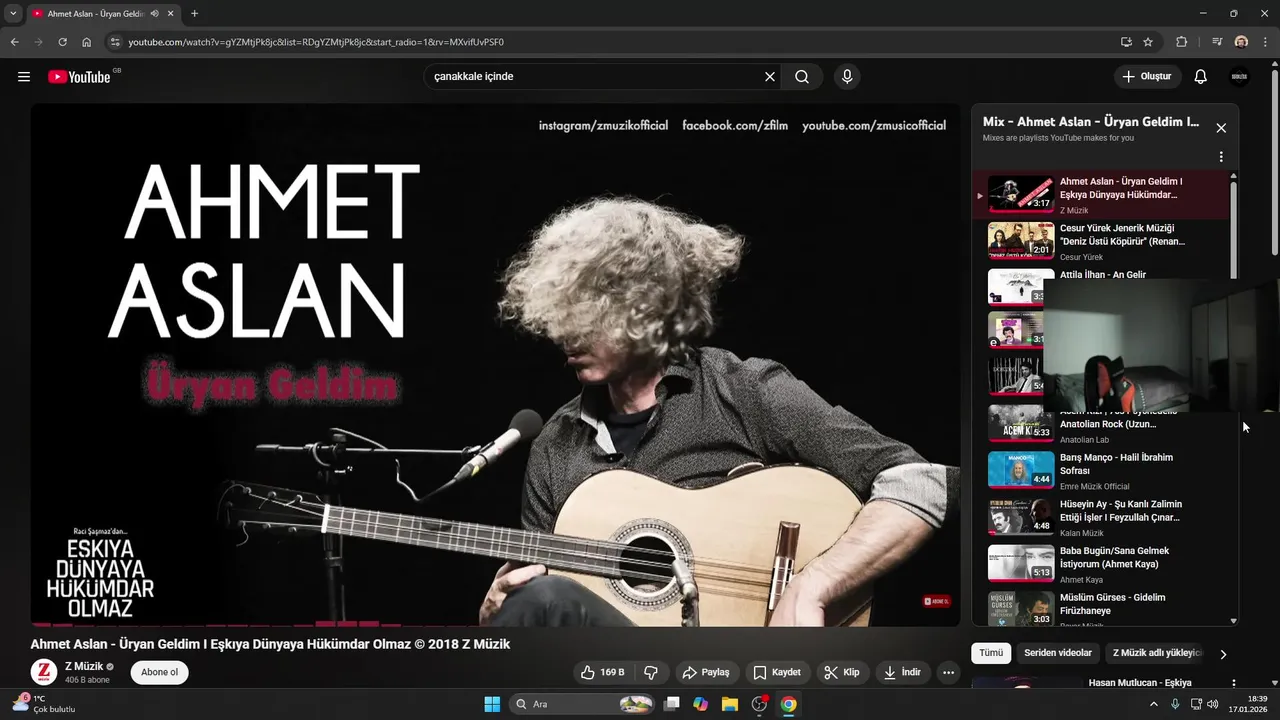Save the video with Kaydet
The width and height of the screenshot is (1280, 720).
click(777, 672)
